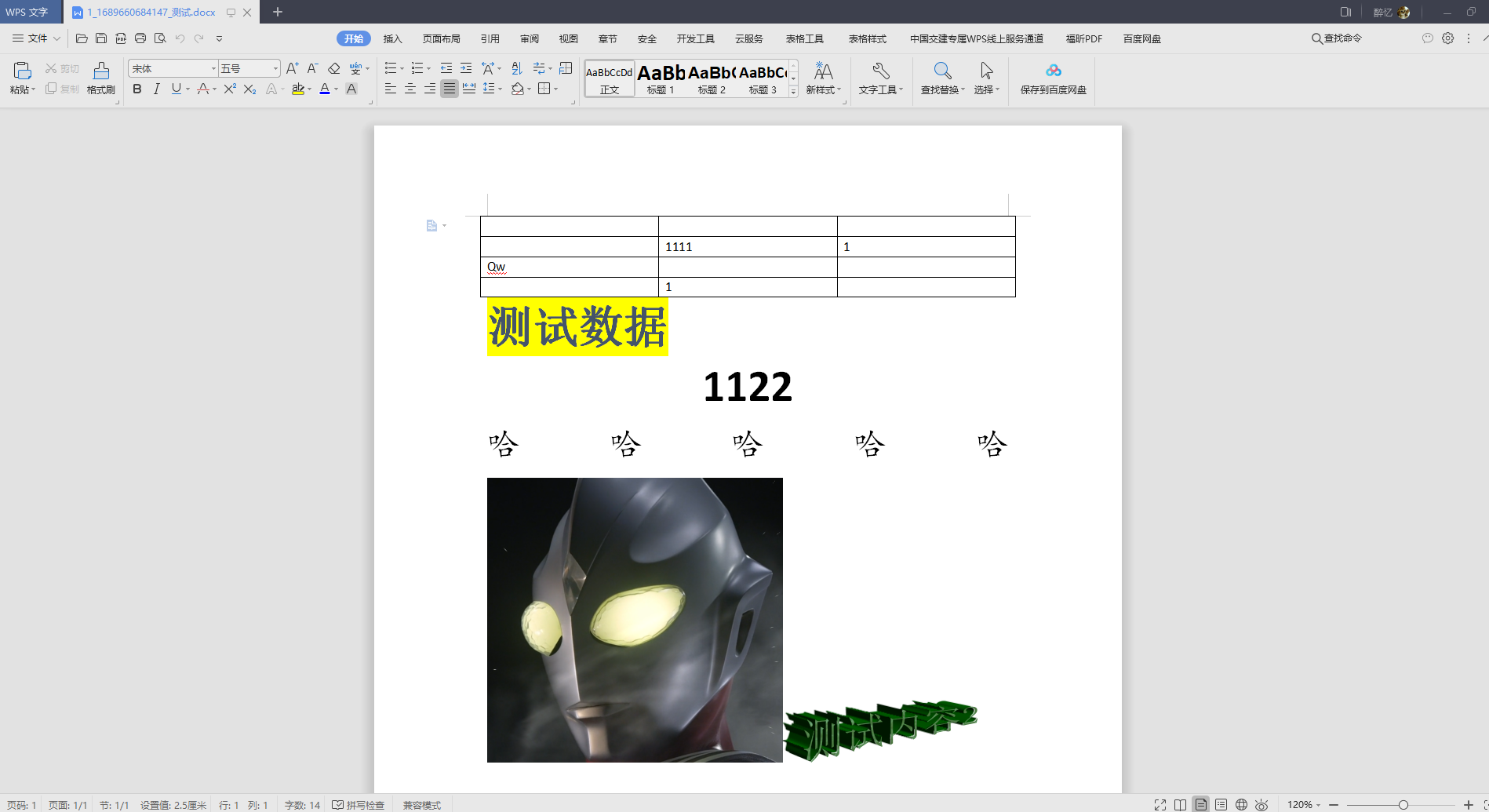1489x812 pixels.
Task: Click the Open folder icon
Action: click(x=82, y=38)
